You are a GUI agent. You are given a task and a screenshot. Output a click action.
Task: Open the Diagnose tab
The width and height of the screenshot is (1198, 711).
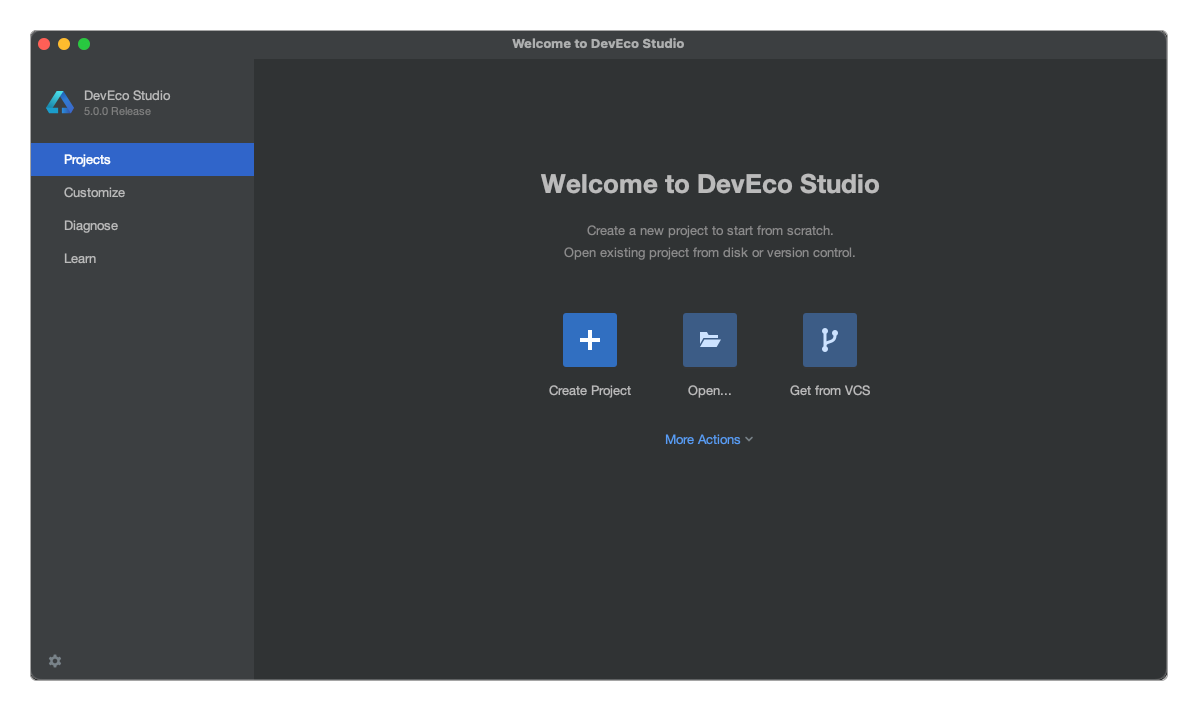(142, 225)
